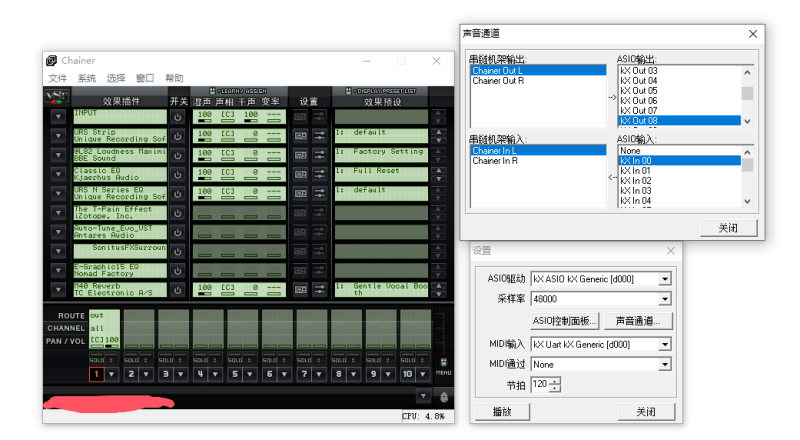The image size is (800, 440).
Task: Select Chainer Out R in rack output list
Action: [538, 81]
